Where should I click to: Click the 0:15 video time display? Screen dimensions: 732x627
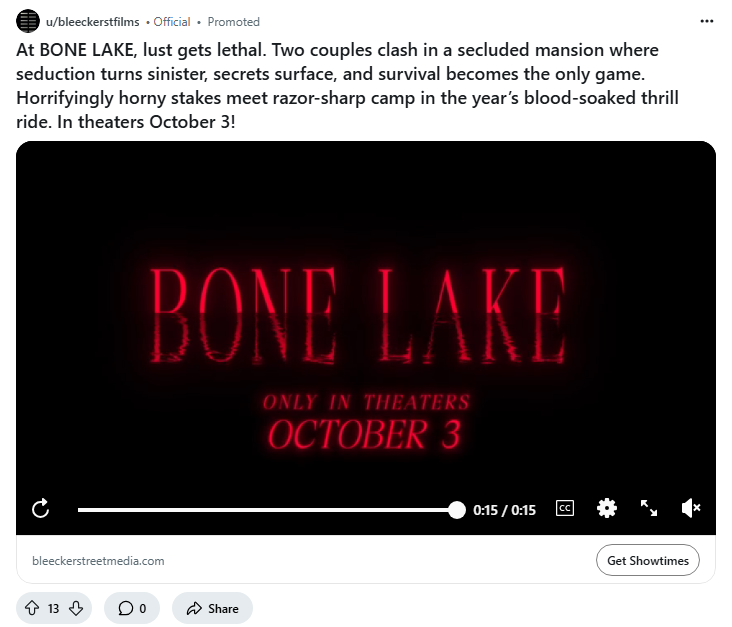pos(504,510)
